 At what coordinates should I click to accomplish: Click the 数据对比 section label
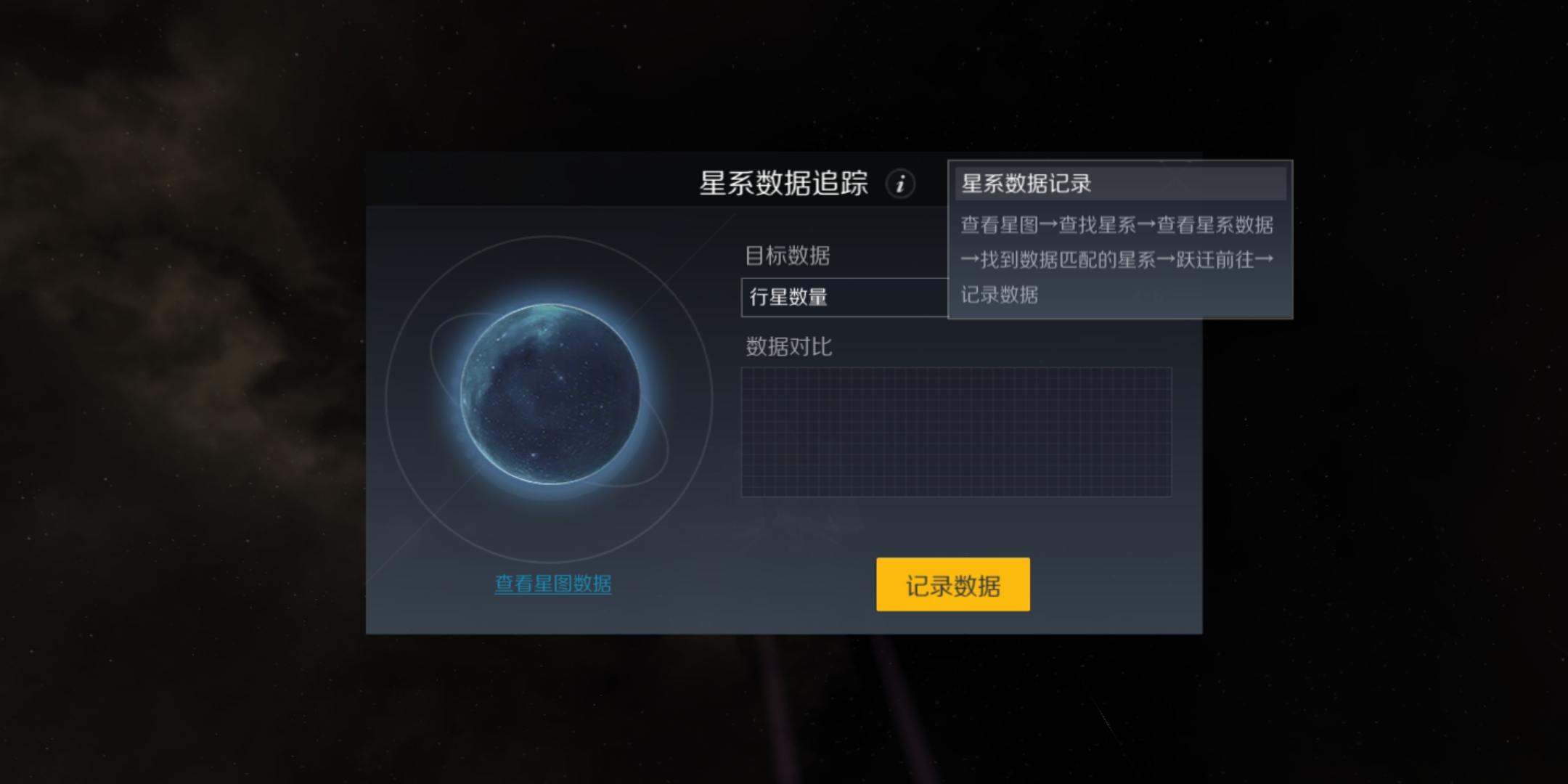[789, 347]
